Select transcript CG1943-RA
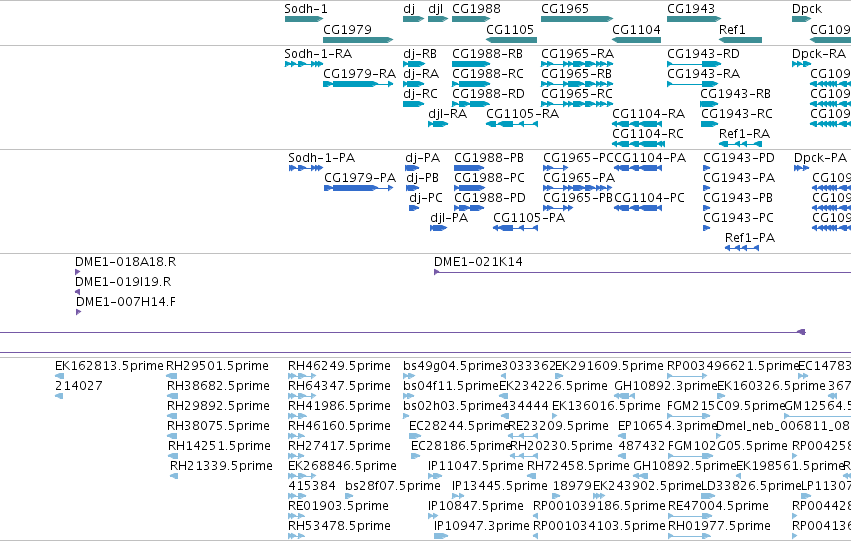 pyautogui.click(x=694, y=84)
